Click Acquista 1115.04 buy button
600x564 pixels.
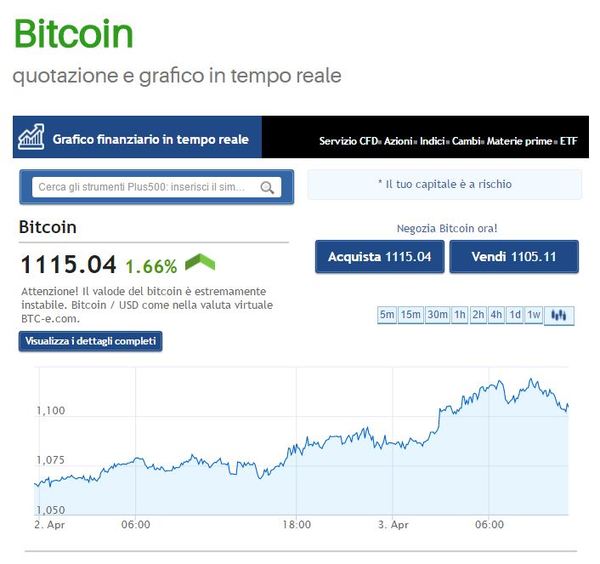tap(380, 257)
